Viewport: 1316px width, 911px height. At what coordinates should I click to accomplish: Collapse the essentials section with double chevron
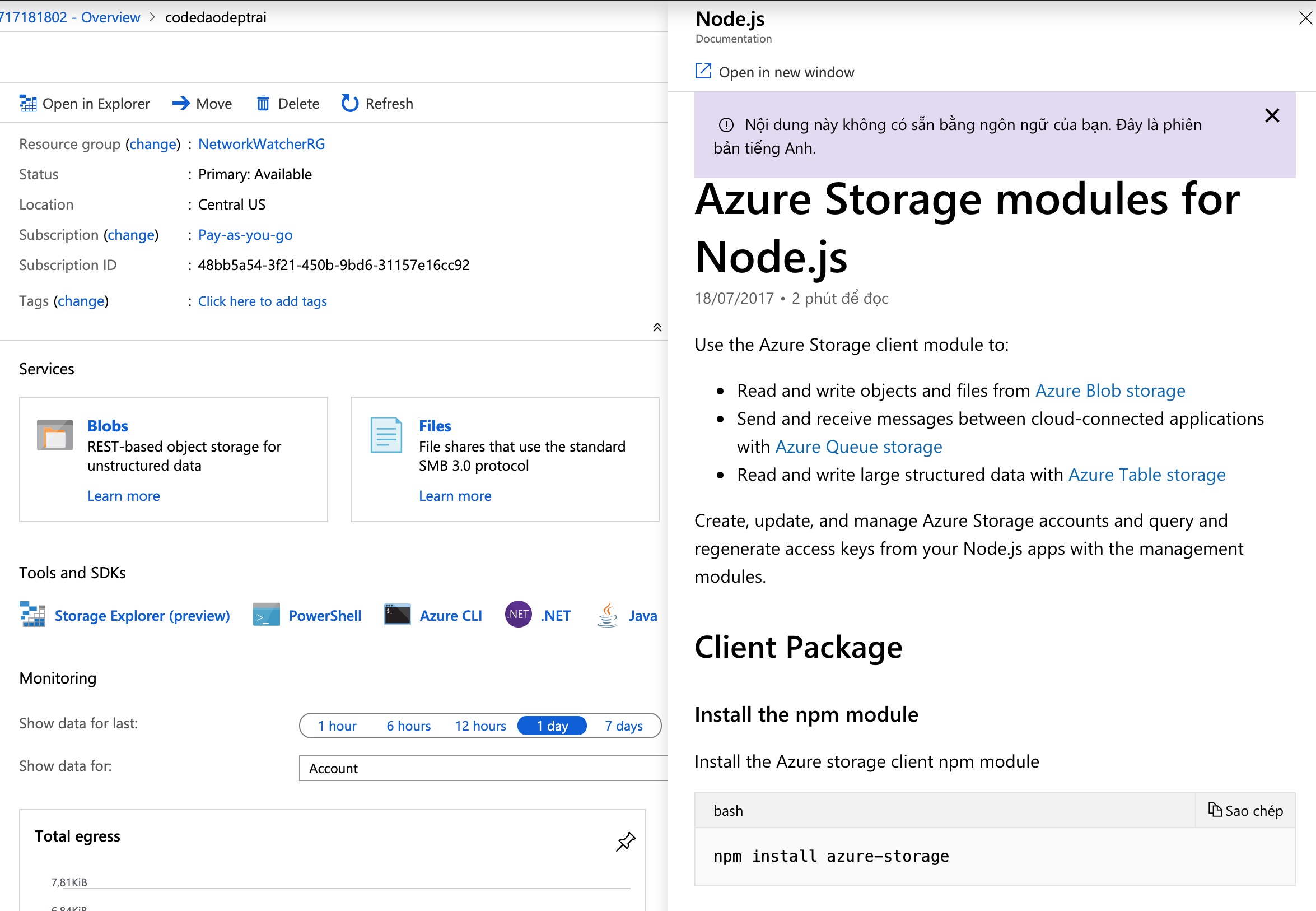tap(656, 327)
